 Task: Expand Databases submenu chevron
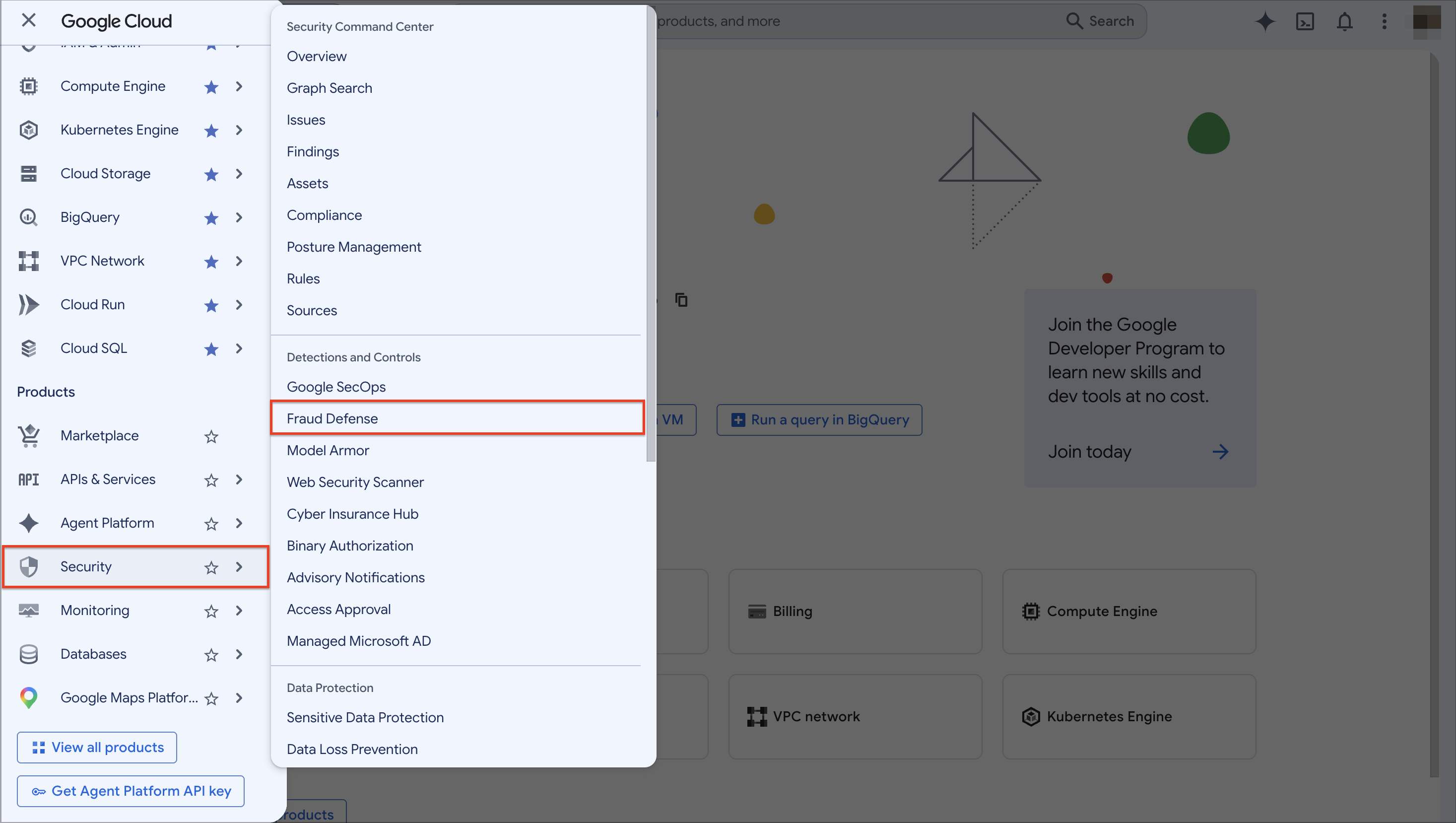coord(239,654)
